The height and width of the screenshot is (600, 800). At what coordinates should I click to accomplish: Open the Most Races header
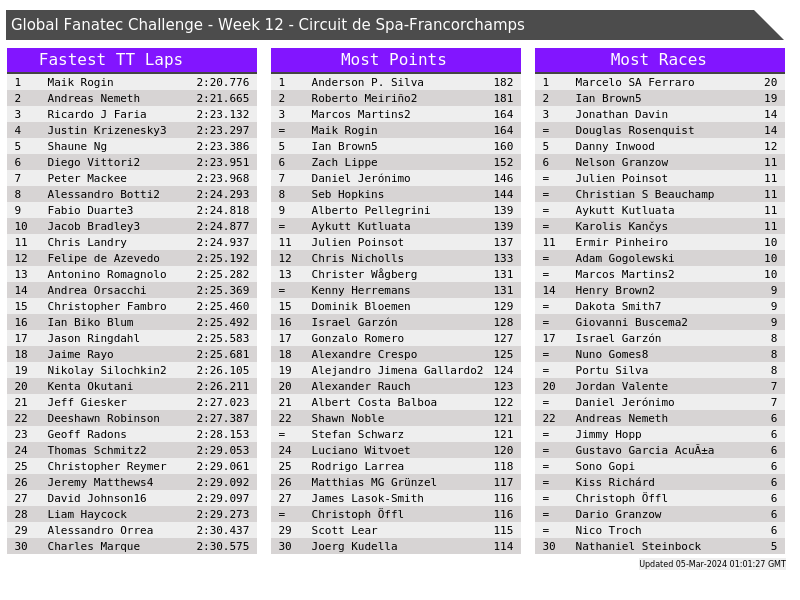pos(658,60)
